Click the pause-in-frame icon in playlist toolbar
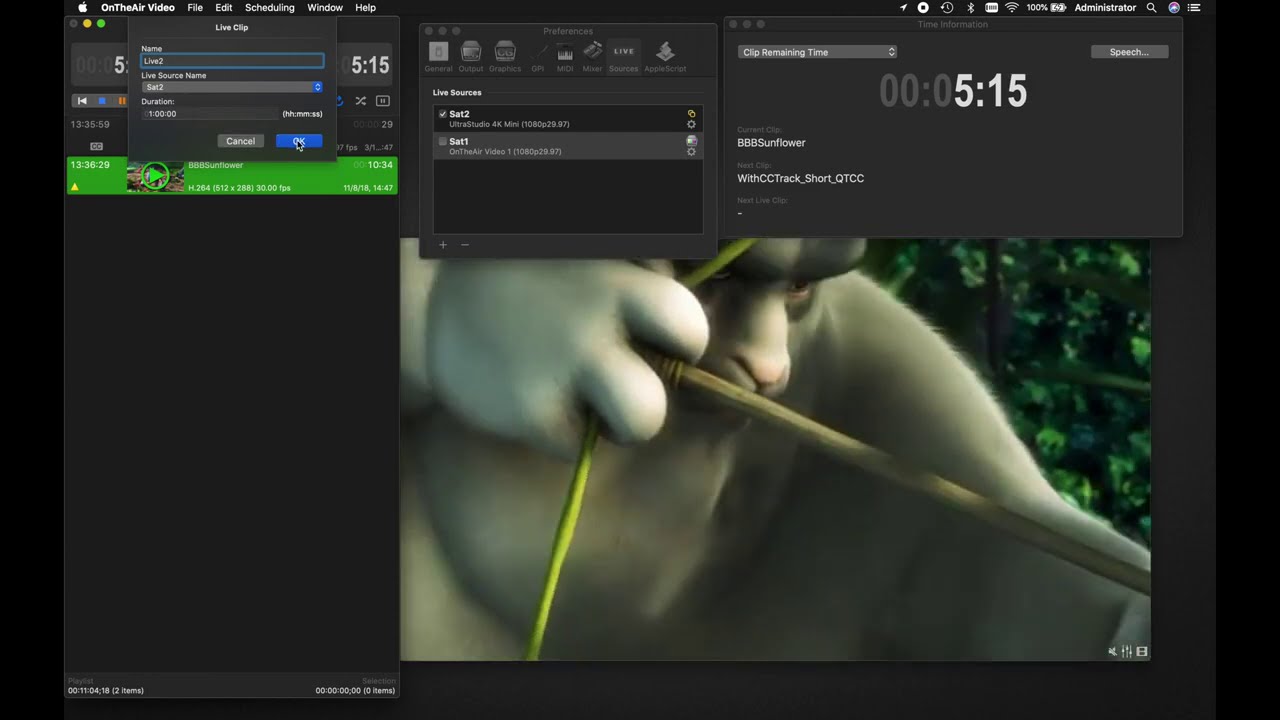This screenshot has width=1280, height=720. pyautogui.click(x=382, y=101)
